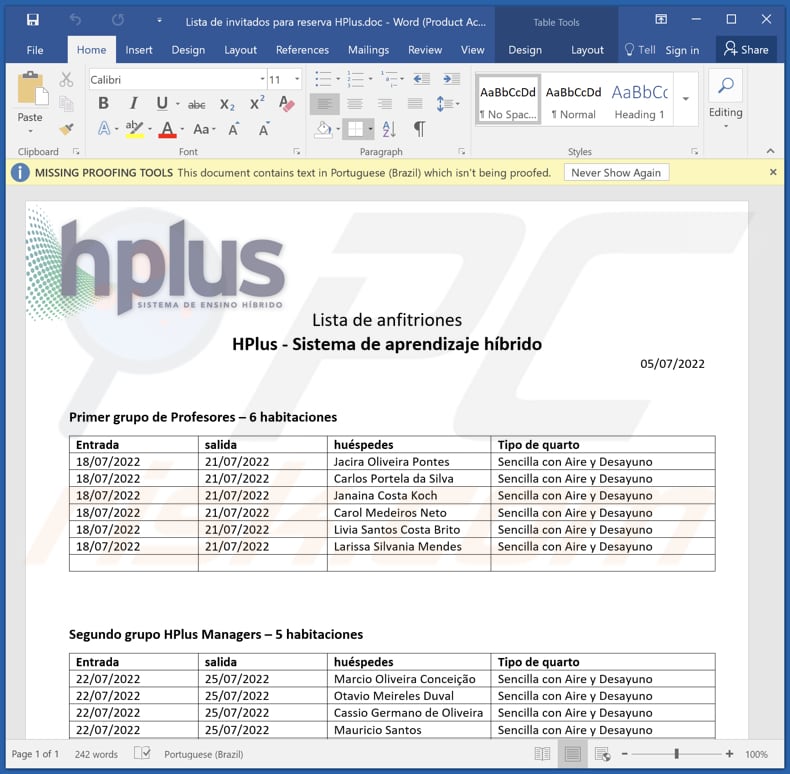The image size is (790, 774).
Task: Toggle Underline formatting
Action: (x=162, y=103)
